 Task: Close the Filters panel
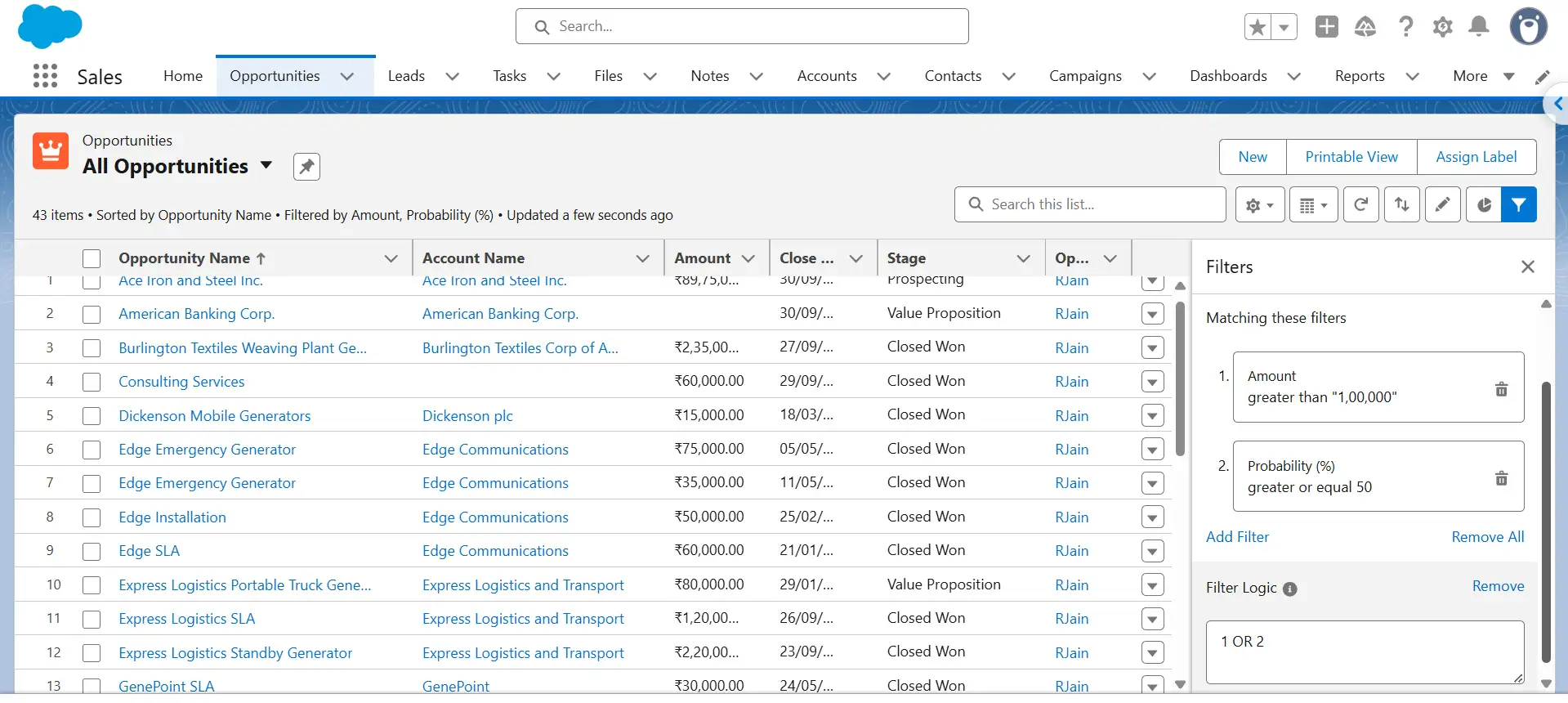[x=1528, y=266]
